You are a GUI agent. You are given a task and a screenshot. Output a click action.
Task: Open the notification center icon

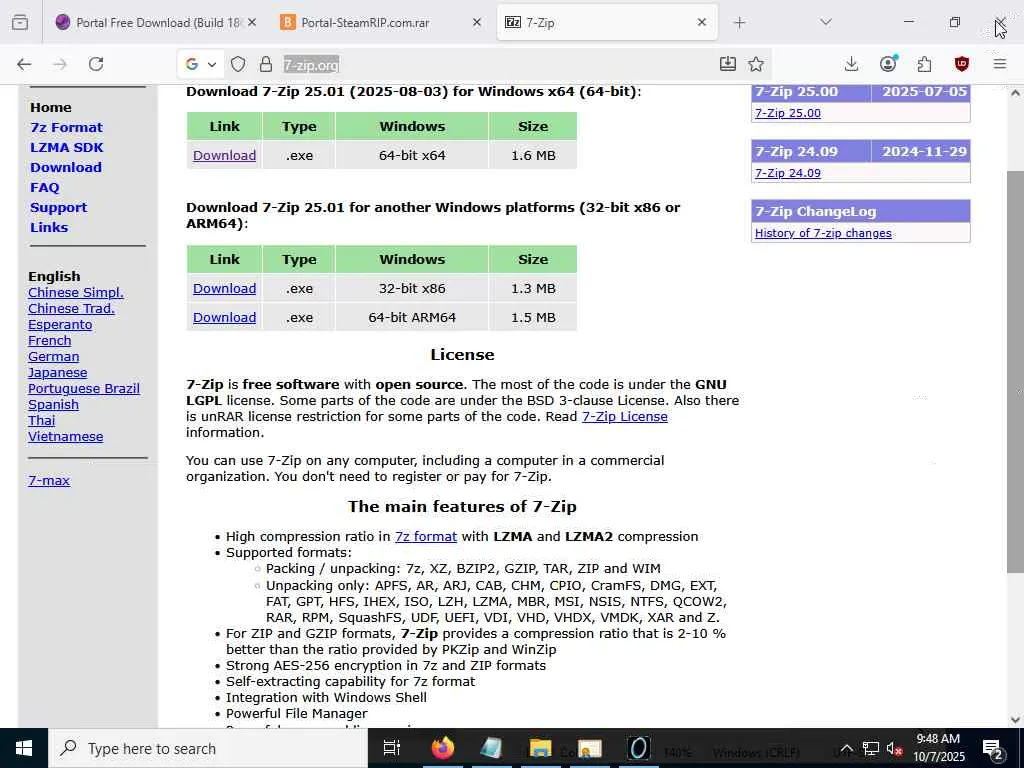pos(992,749)
